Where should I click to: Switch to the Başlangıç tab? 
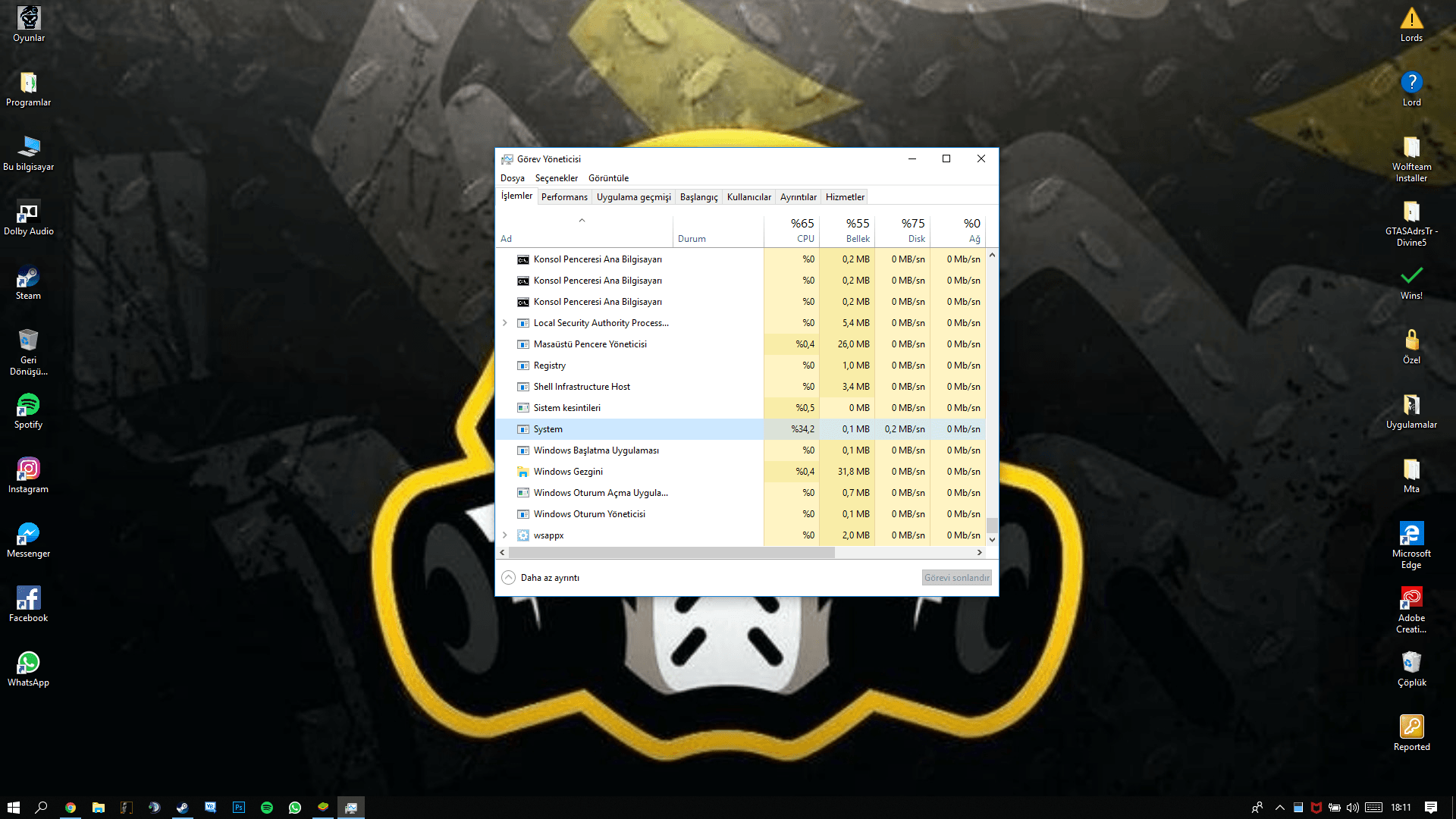pos(699,197)
